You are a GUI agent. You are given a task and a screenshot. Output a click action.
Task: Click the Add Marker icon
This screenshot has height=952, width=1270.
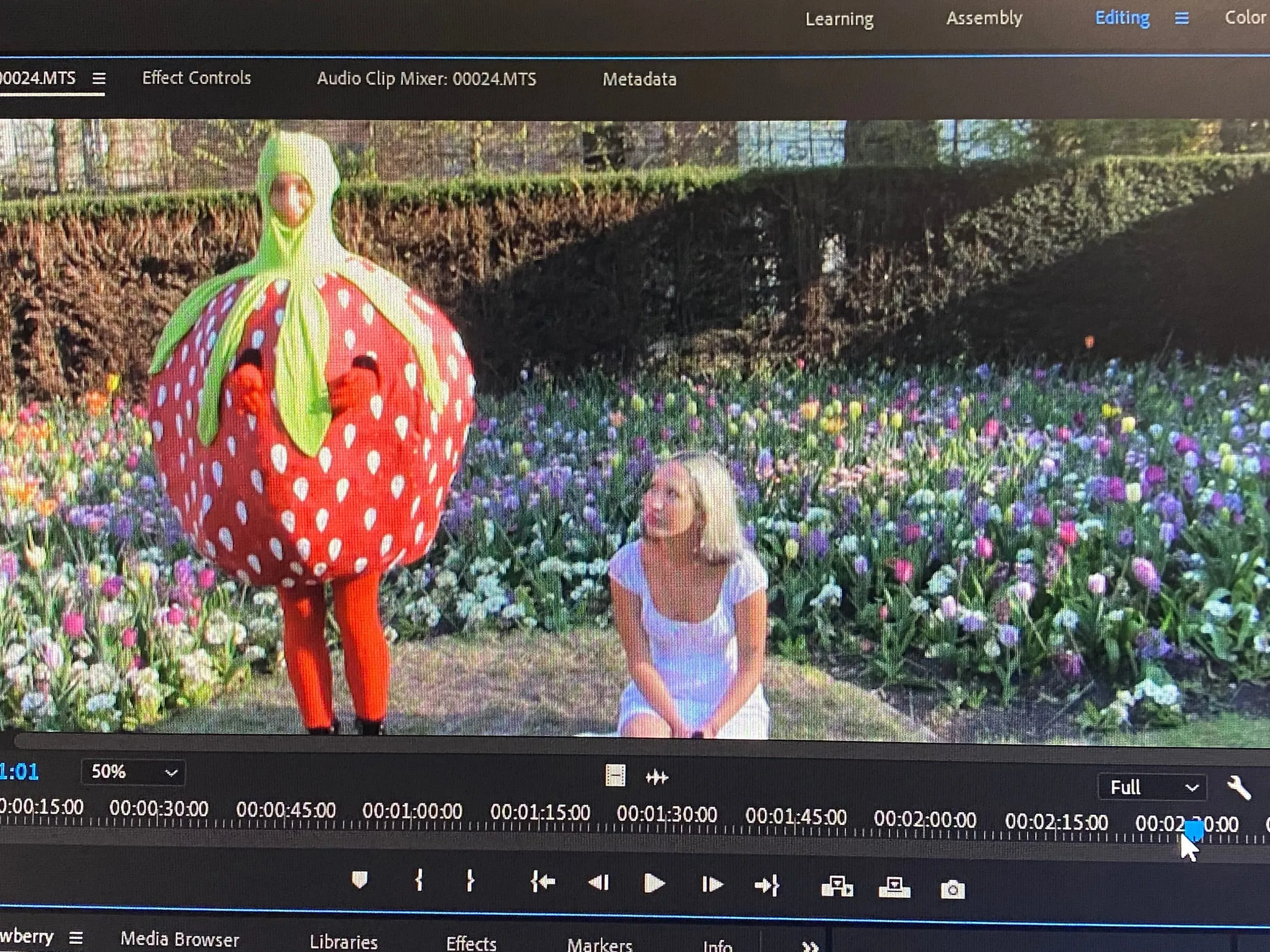(359, 880)
